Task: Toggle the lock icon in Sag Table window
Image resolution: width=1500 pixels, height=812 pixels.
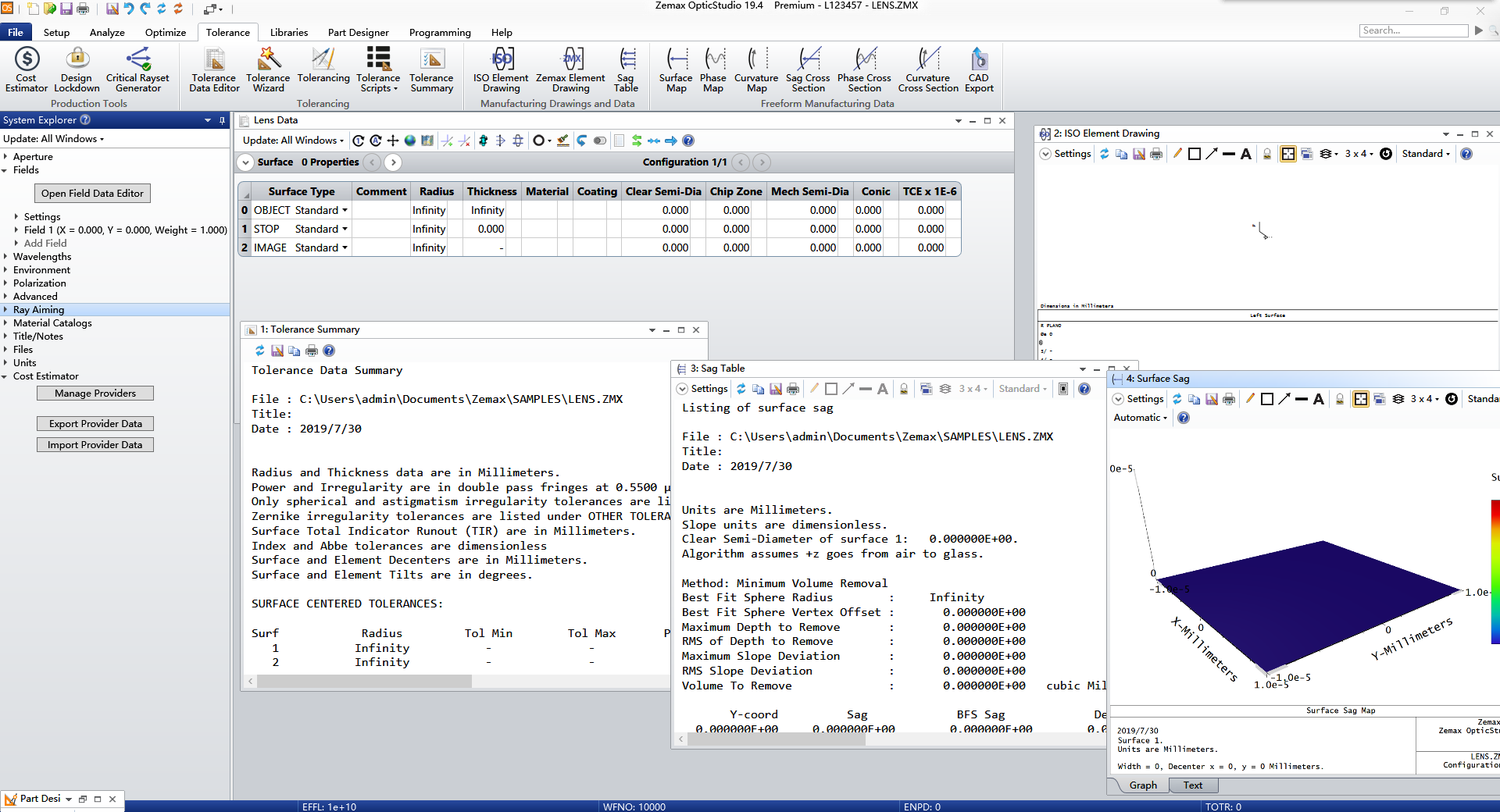Action: click(904, 389)
